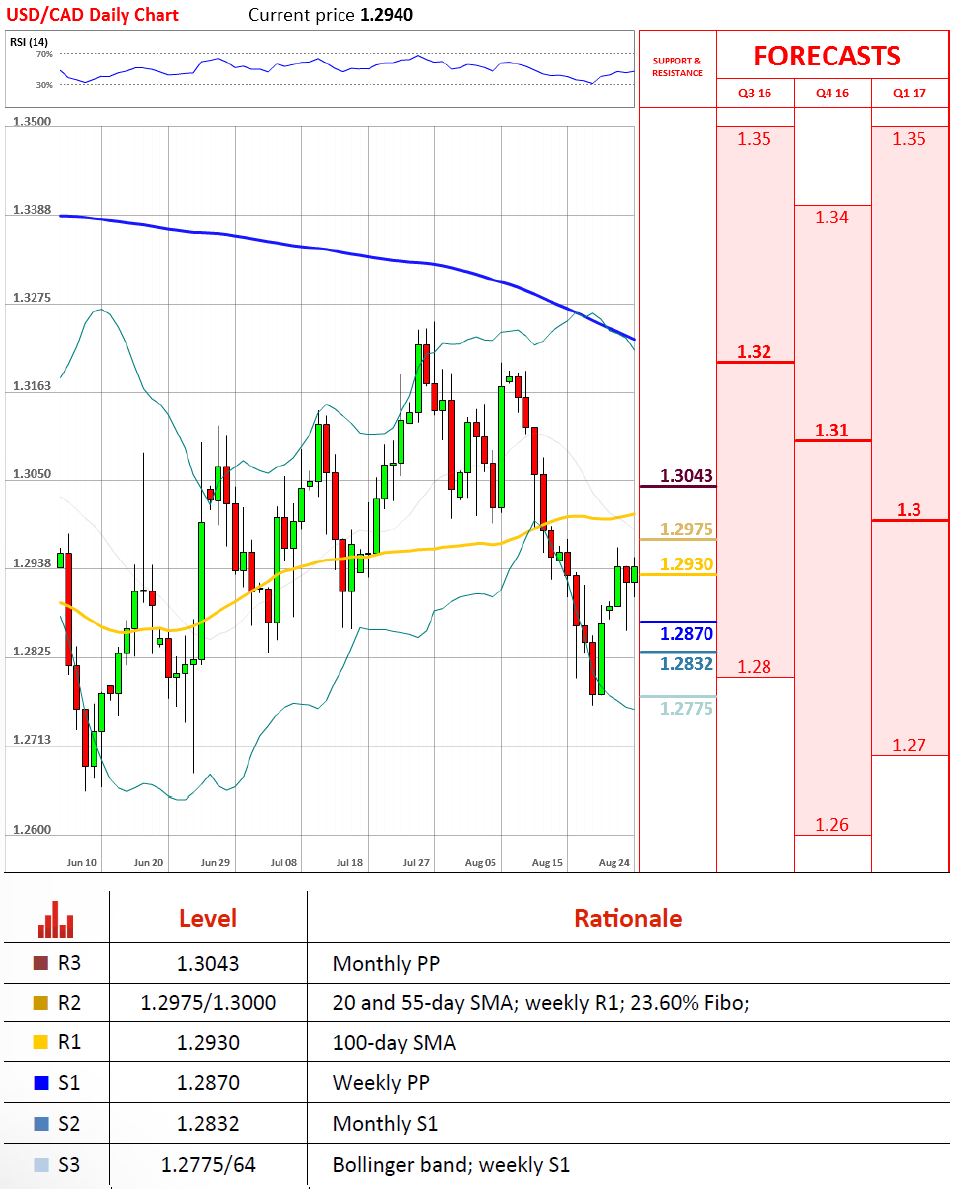Click the S1 blue color swatch
Viewport: 961px width, 1189px height.
pos(42,1083)
